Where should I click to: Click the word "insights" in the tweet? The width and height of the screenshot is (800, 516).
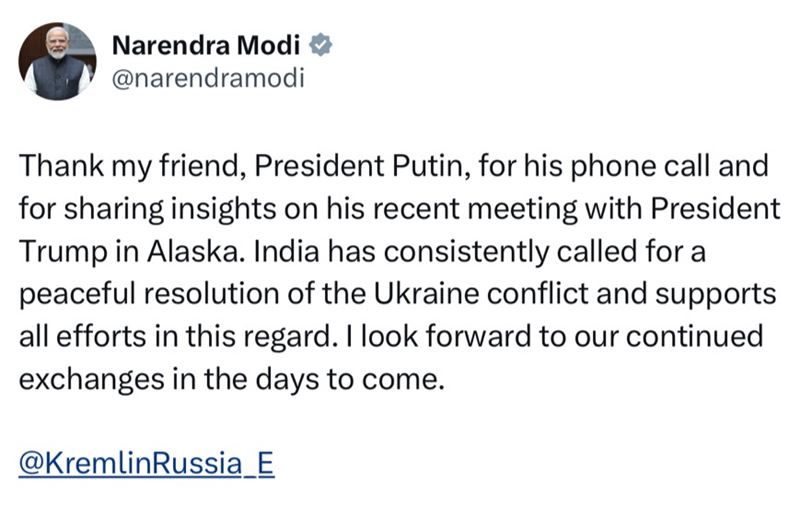point(223,209)
